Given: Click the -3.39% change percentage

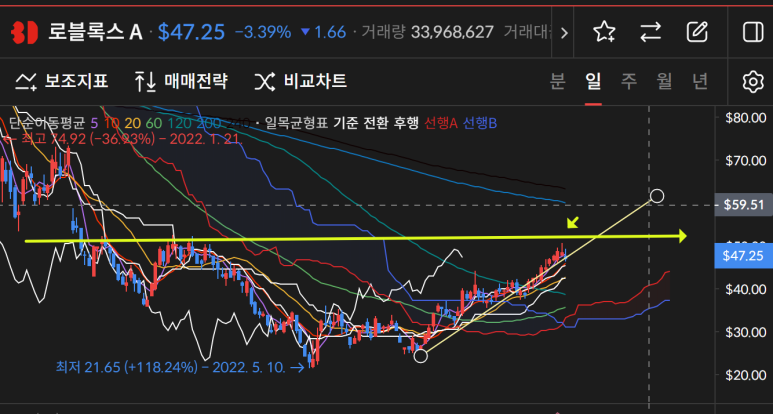Looking at the screenshot, I should tap(263, 33).
